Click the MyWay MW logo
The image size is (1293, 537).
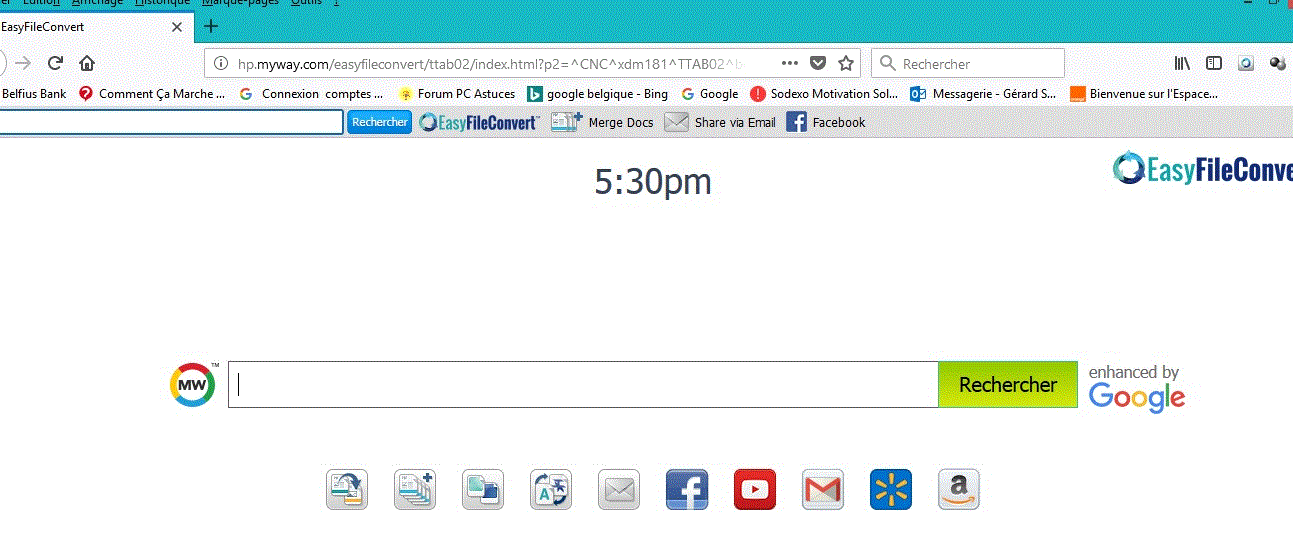[193, 384]
